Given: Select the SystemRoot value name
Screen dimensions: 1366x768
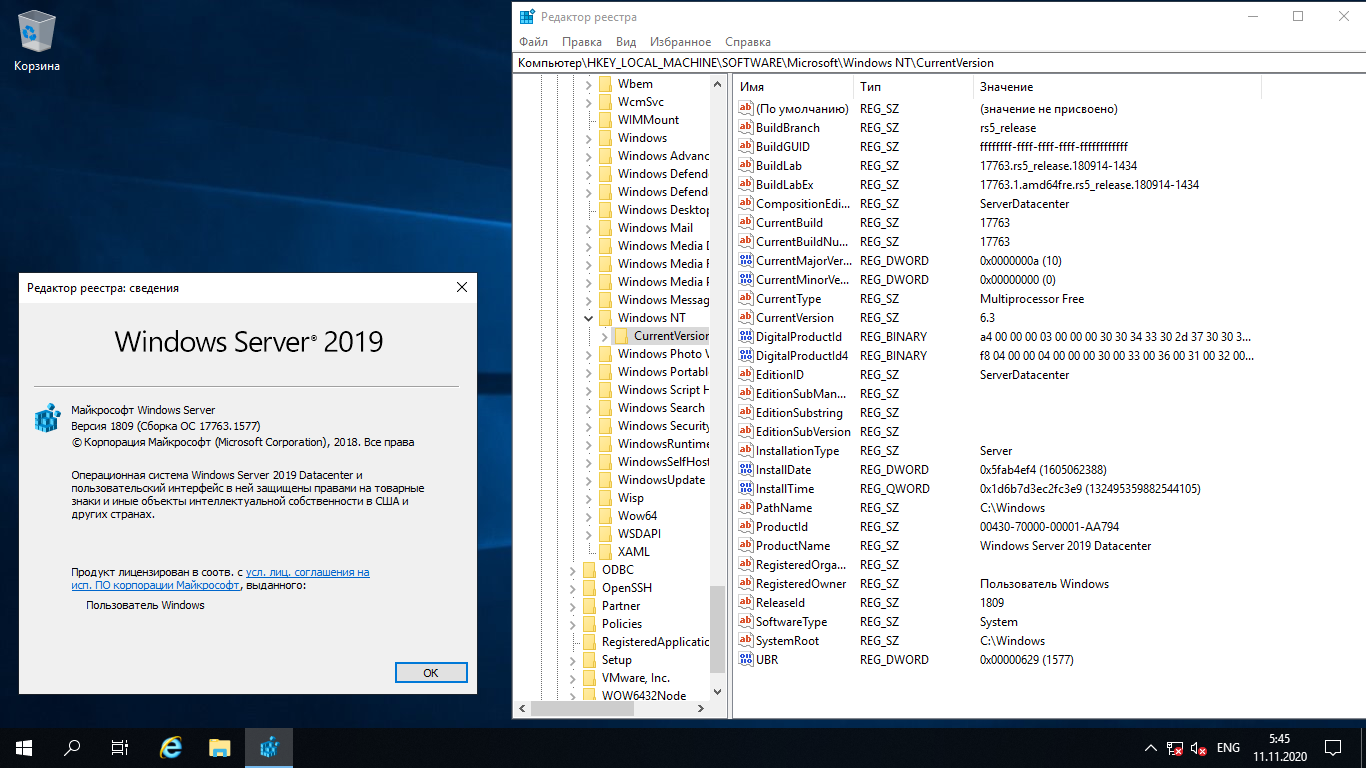Looking at the screenshot, I should pos(788,641).
